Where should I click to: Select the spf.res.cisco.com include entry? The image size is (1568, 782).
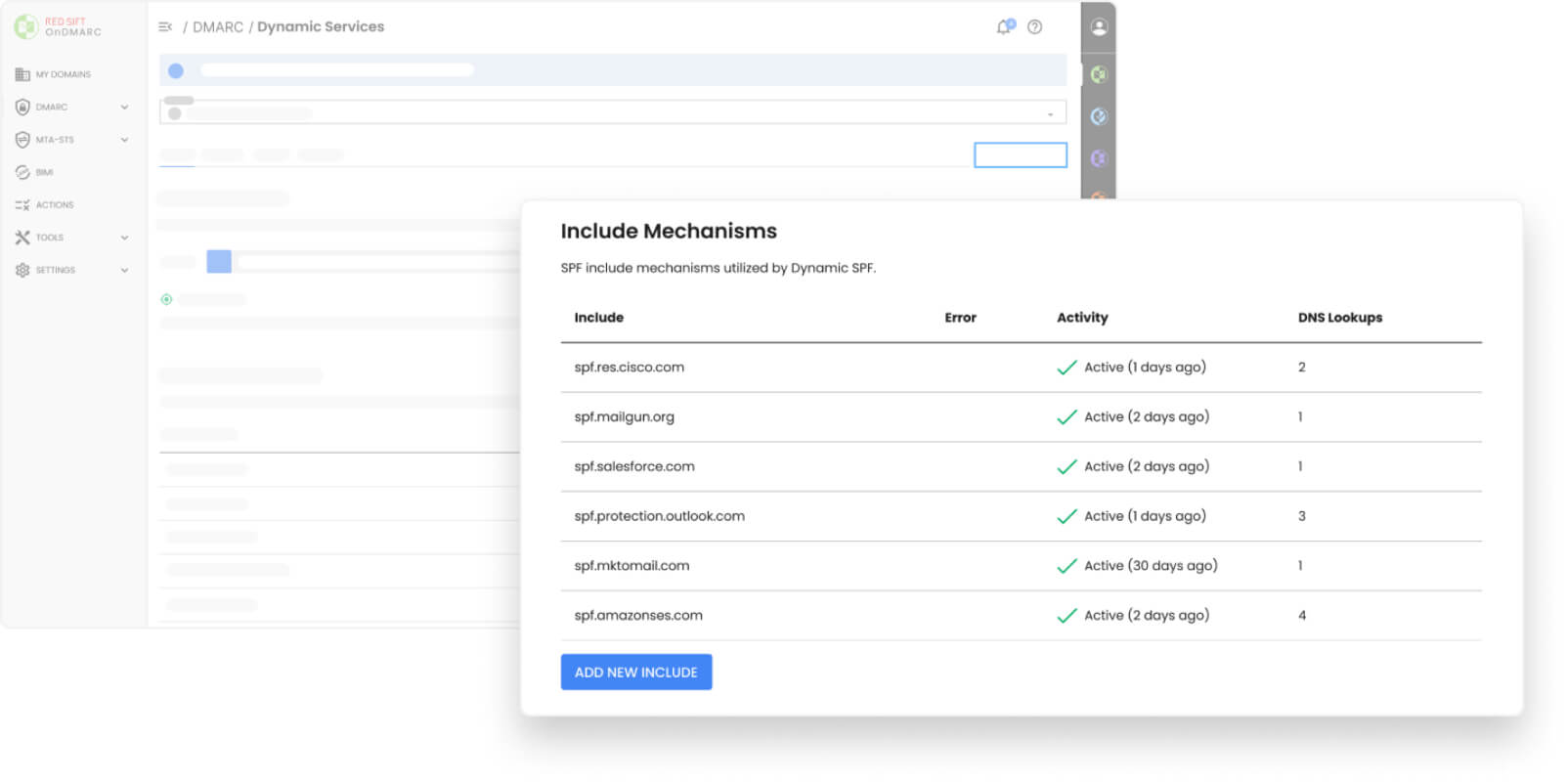click(630, 368)
